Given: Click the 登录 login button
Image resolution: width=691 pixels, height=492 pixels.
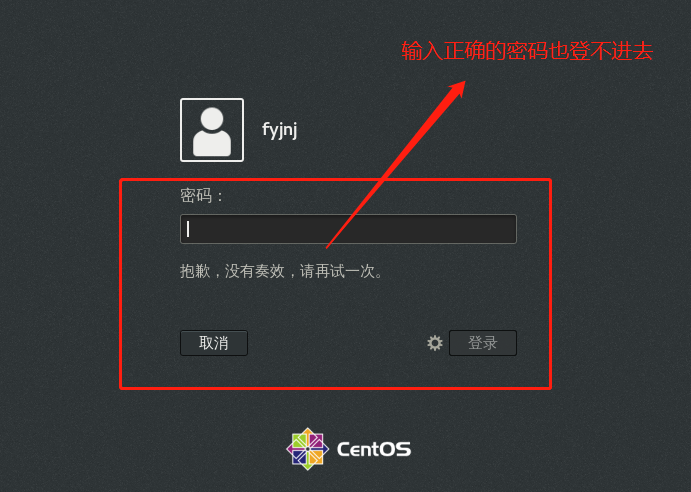Looking at the screenshot, I should pos(483,343).
